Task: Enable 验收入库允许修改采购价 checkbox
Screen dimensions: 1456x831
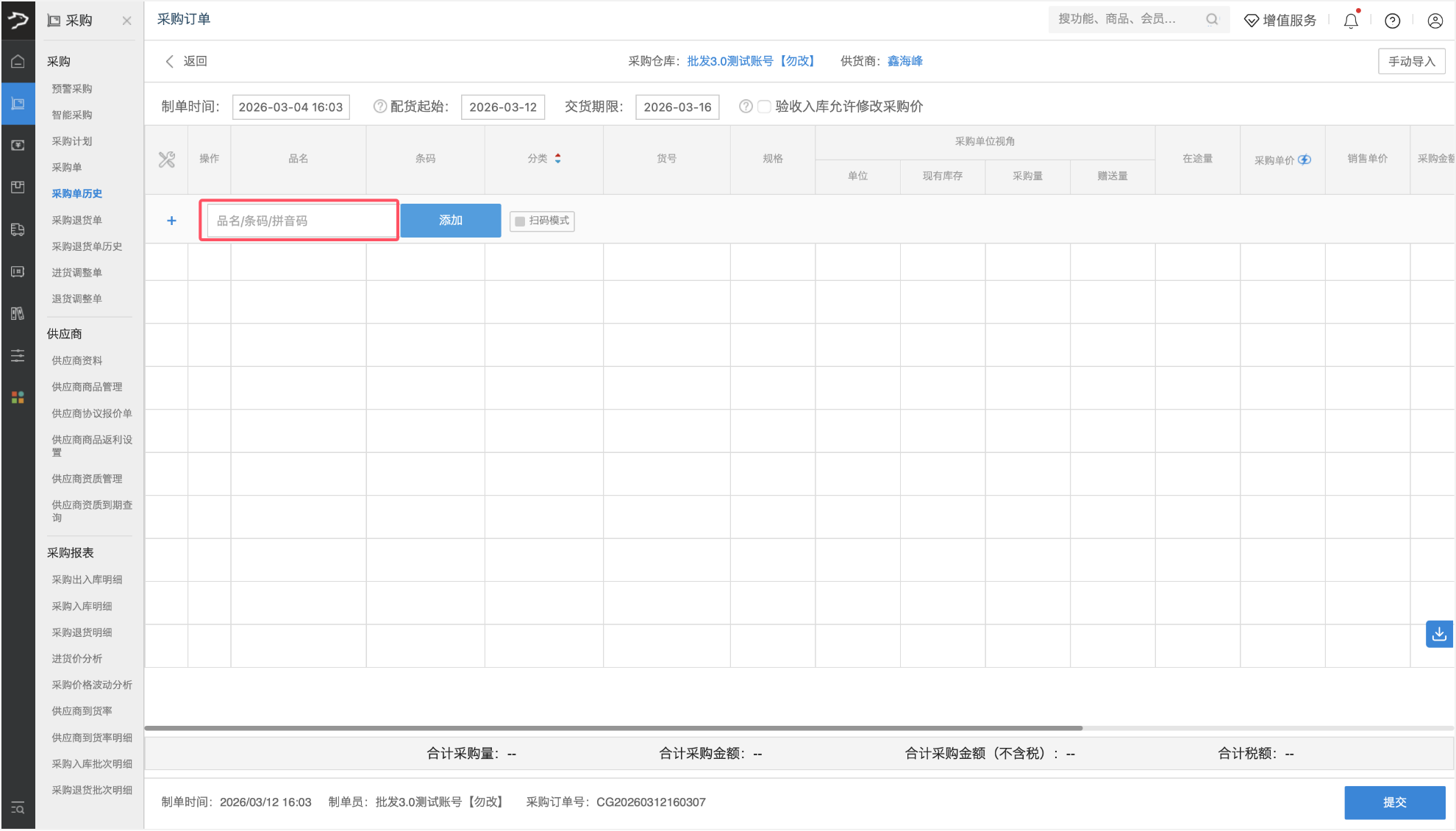Action: 764,107
